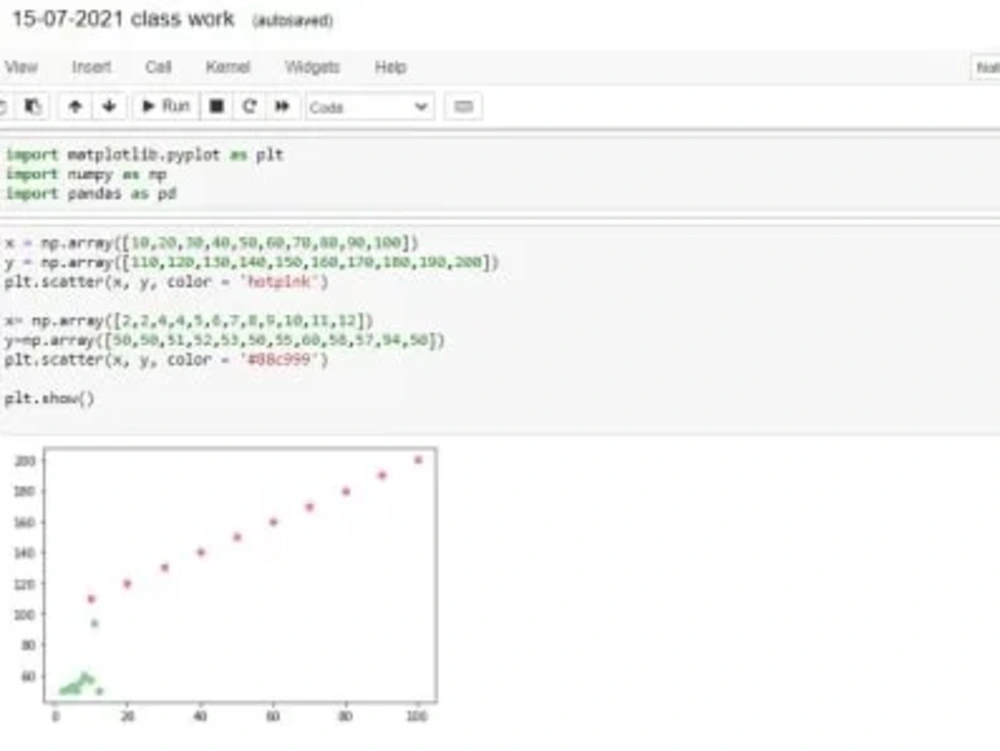Move the selected cell down

[109, 107]
